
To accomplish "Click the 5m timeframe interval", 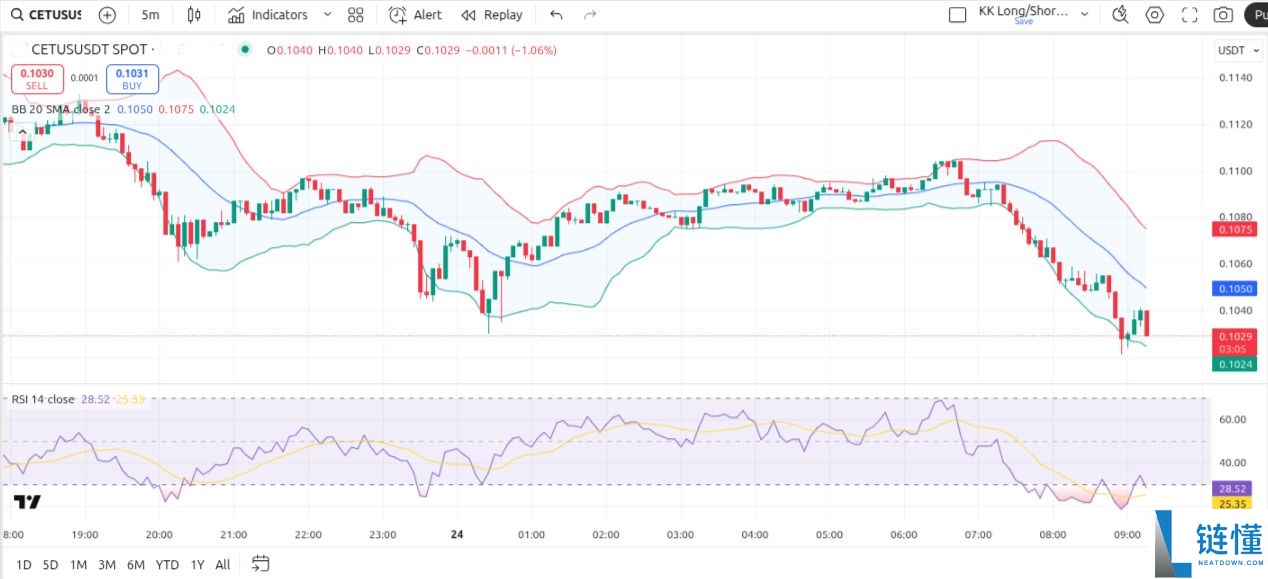I will 150,15.
